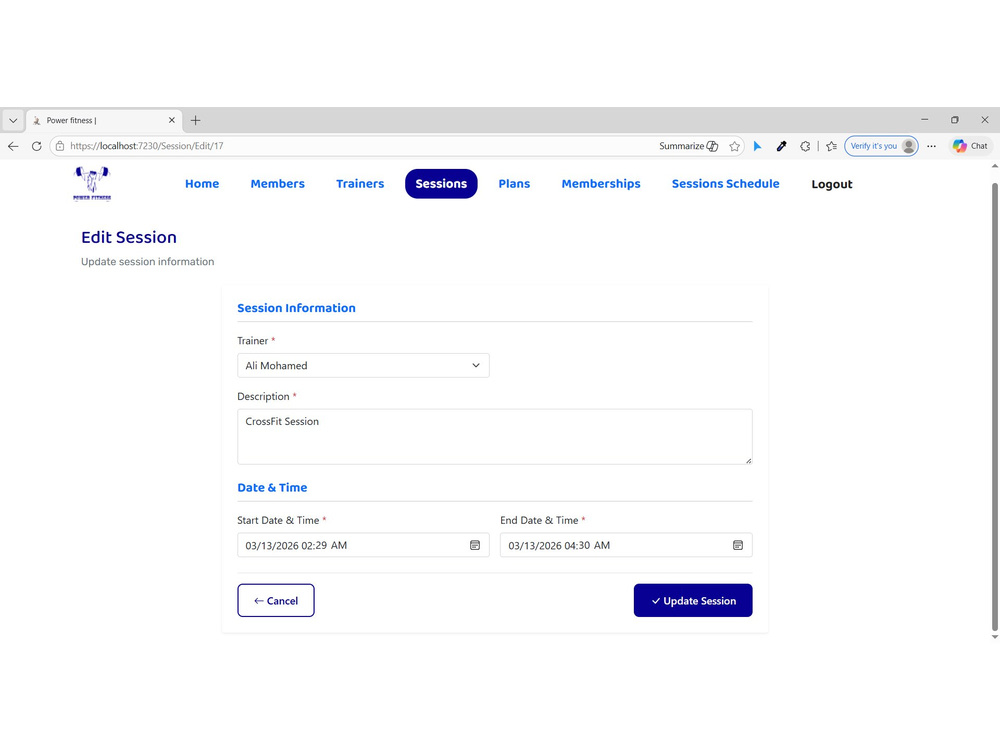Open the browser extensions puzzle icon
Image resolution: width=1000 pixels, height=750 pixels.
805,146
